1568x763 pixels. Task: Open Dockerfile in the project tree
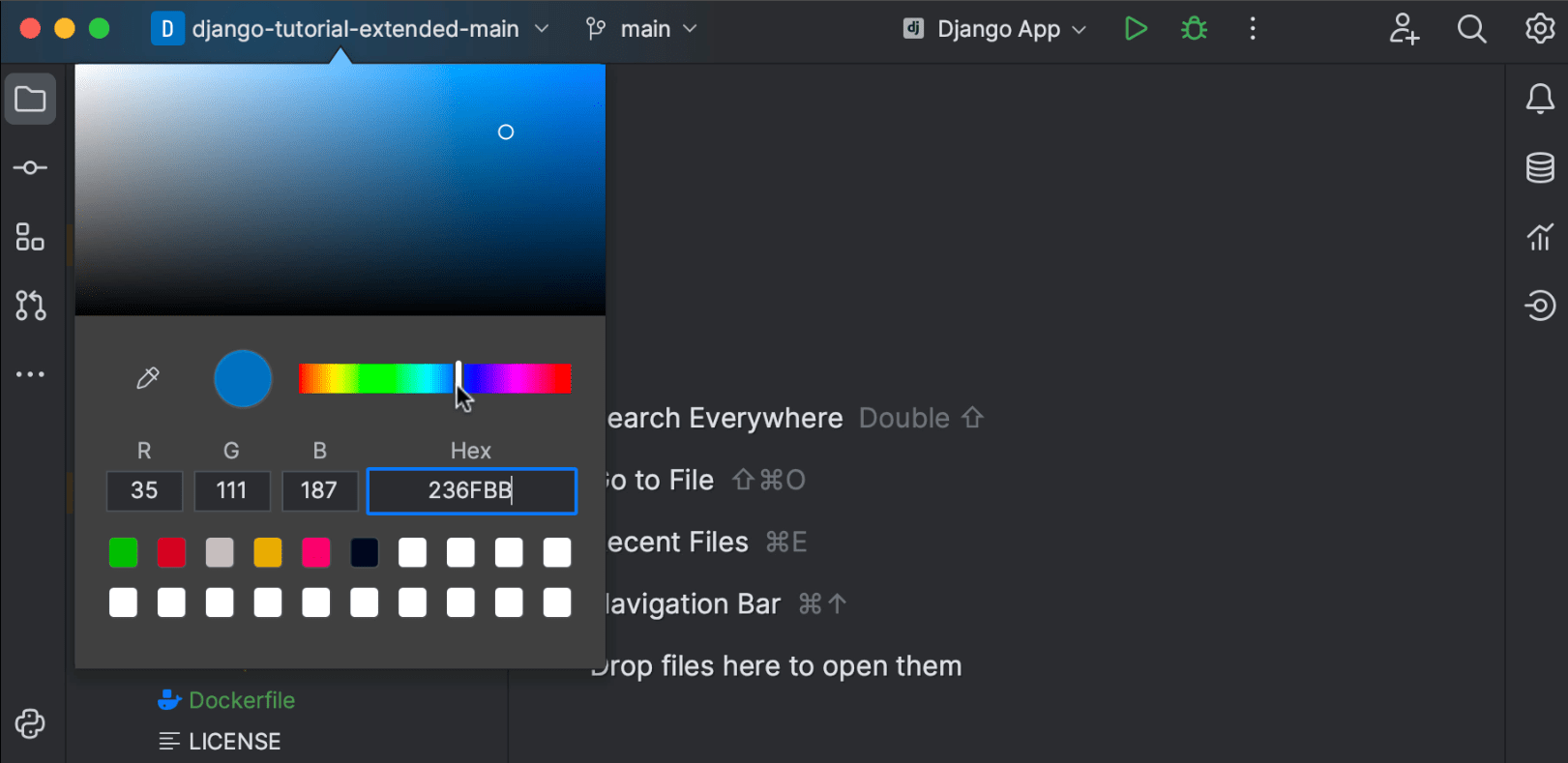(241, 700)
